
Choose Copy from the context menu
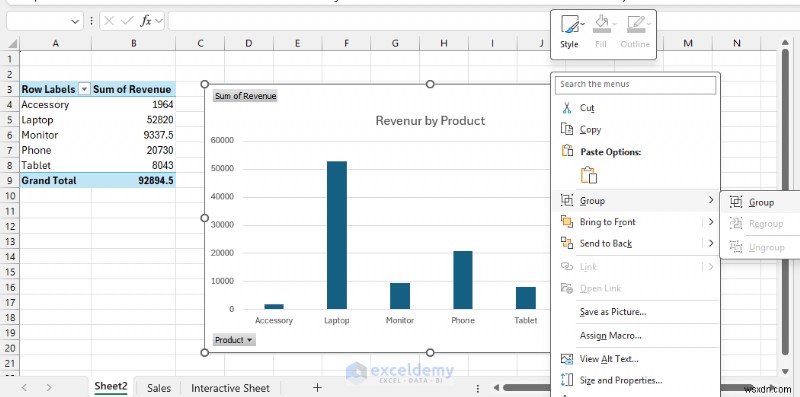pyautogui.click(x=636, y=129)
